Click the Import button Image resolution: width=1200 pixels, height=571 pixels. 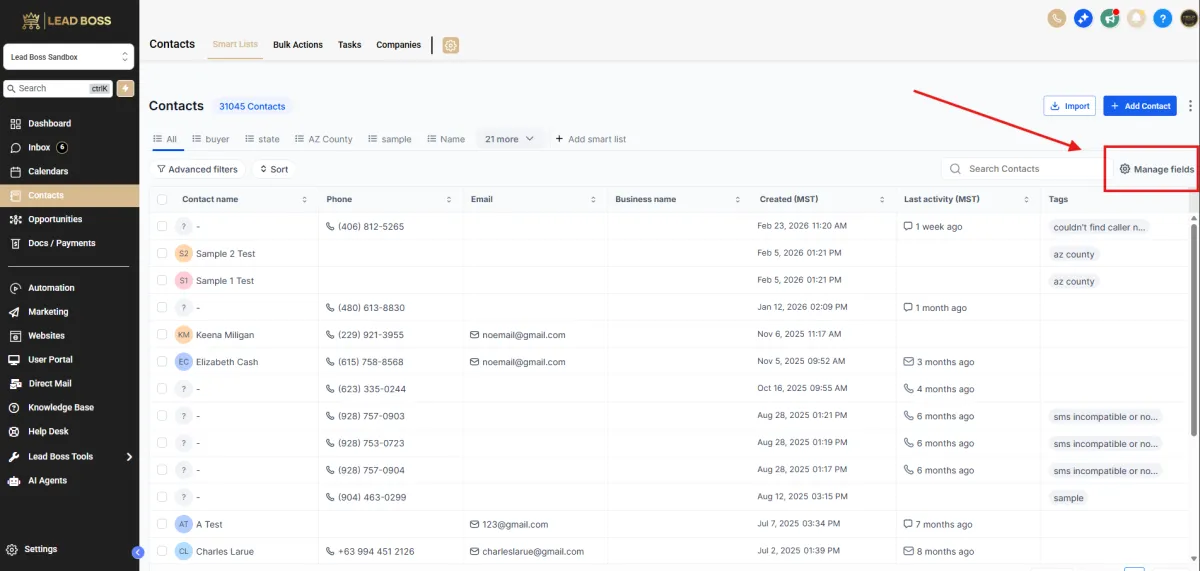pyautogui.click(x=1069, y=106)
